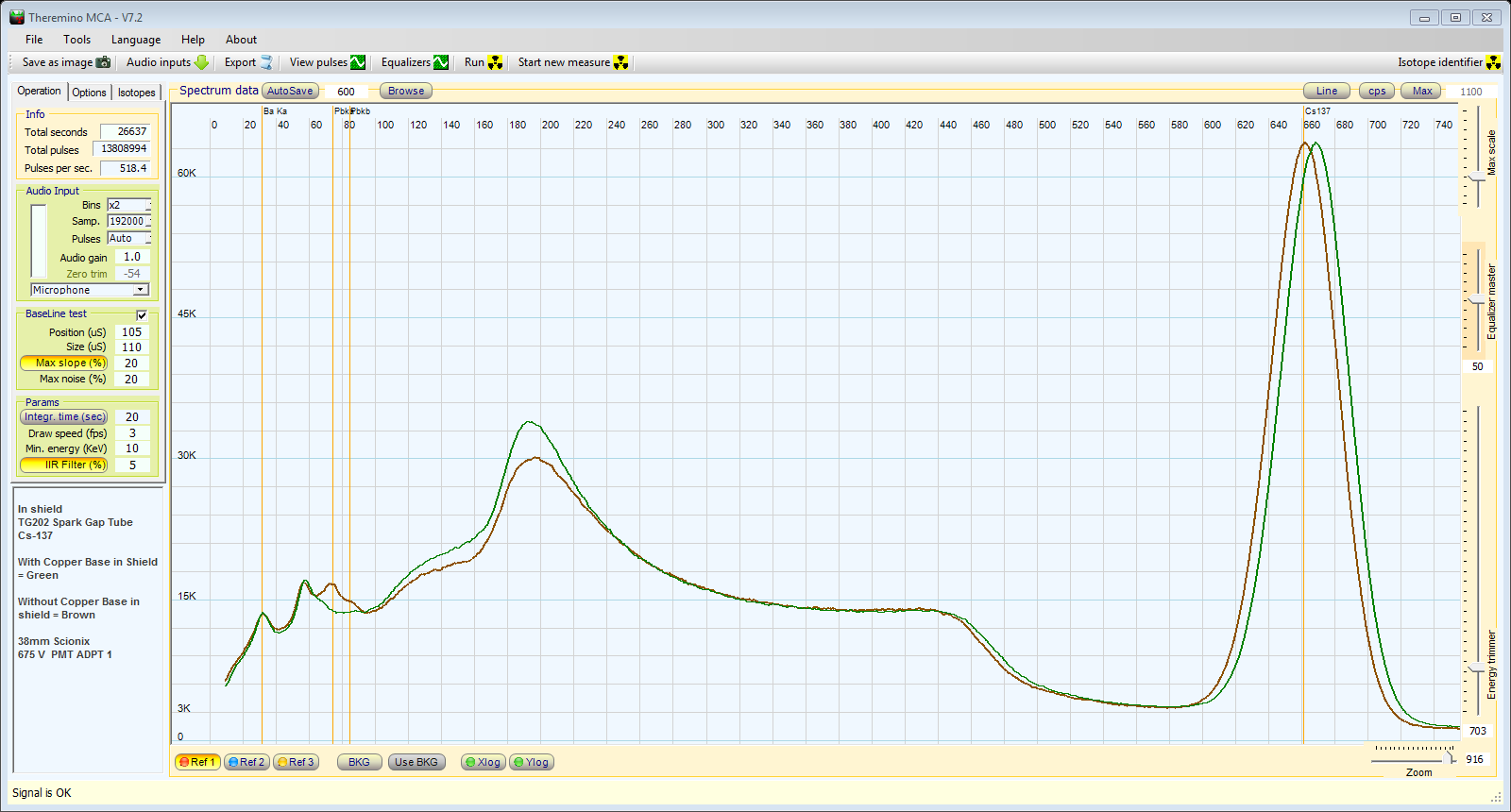Toggle the Ylog axis button
Image resolution: width=1511 pixels, height=812 pixels.
coord(532,762)
